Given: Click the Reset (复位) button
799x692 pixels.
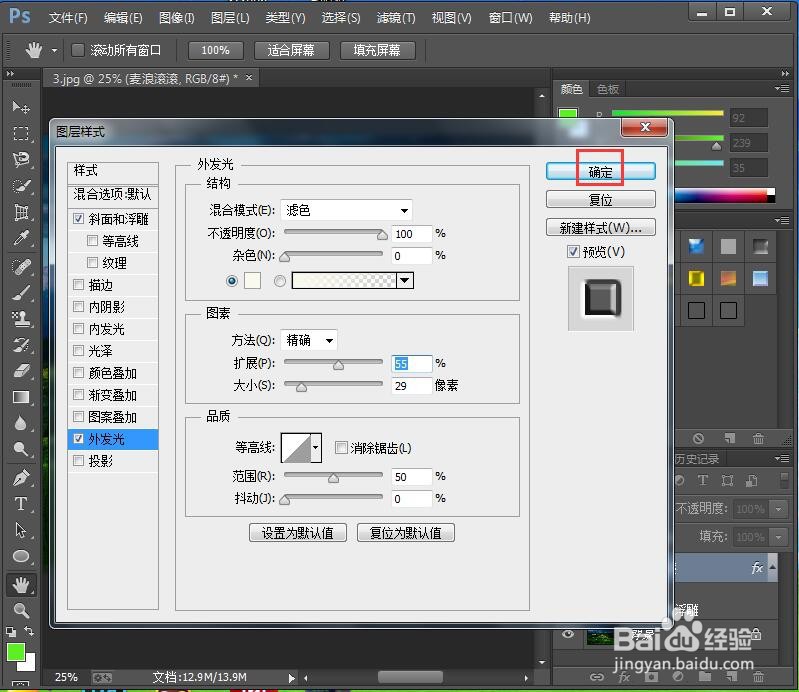Looking at the screenshot, I should pyautogui.click(x=600, y=199).
